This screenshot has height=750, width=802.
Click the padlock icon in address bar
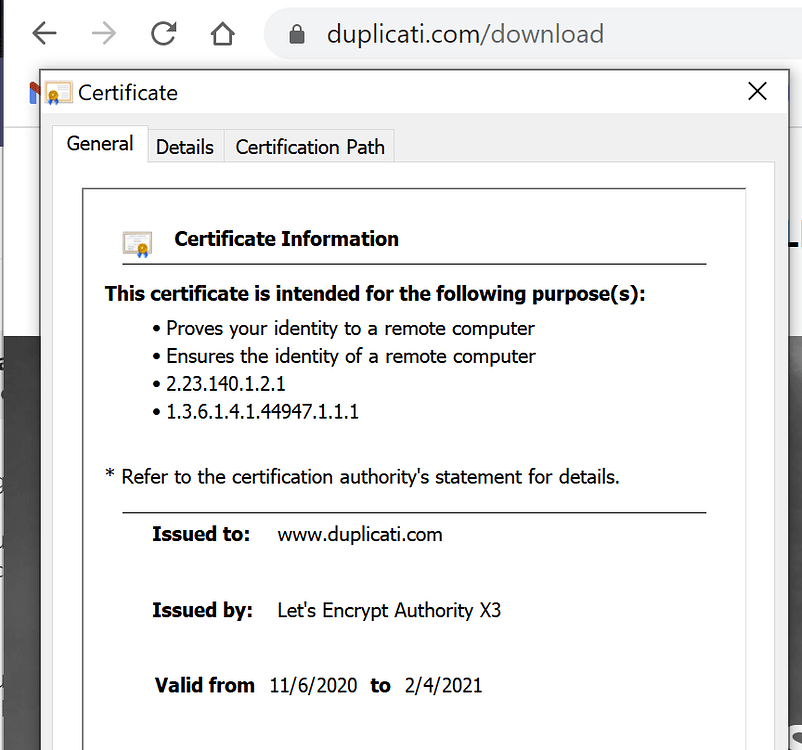point(297,34)
